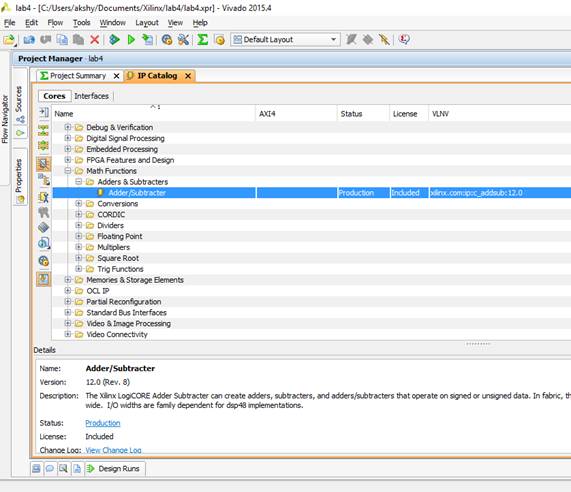Click the binoculars search icon in IP sidebar
The height and width of the screenshot is (492, 571).
[x=43, y=212]
